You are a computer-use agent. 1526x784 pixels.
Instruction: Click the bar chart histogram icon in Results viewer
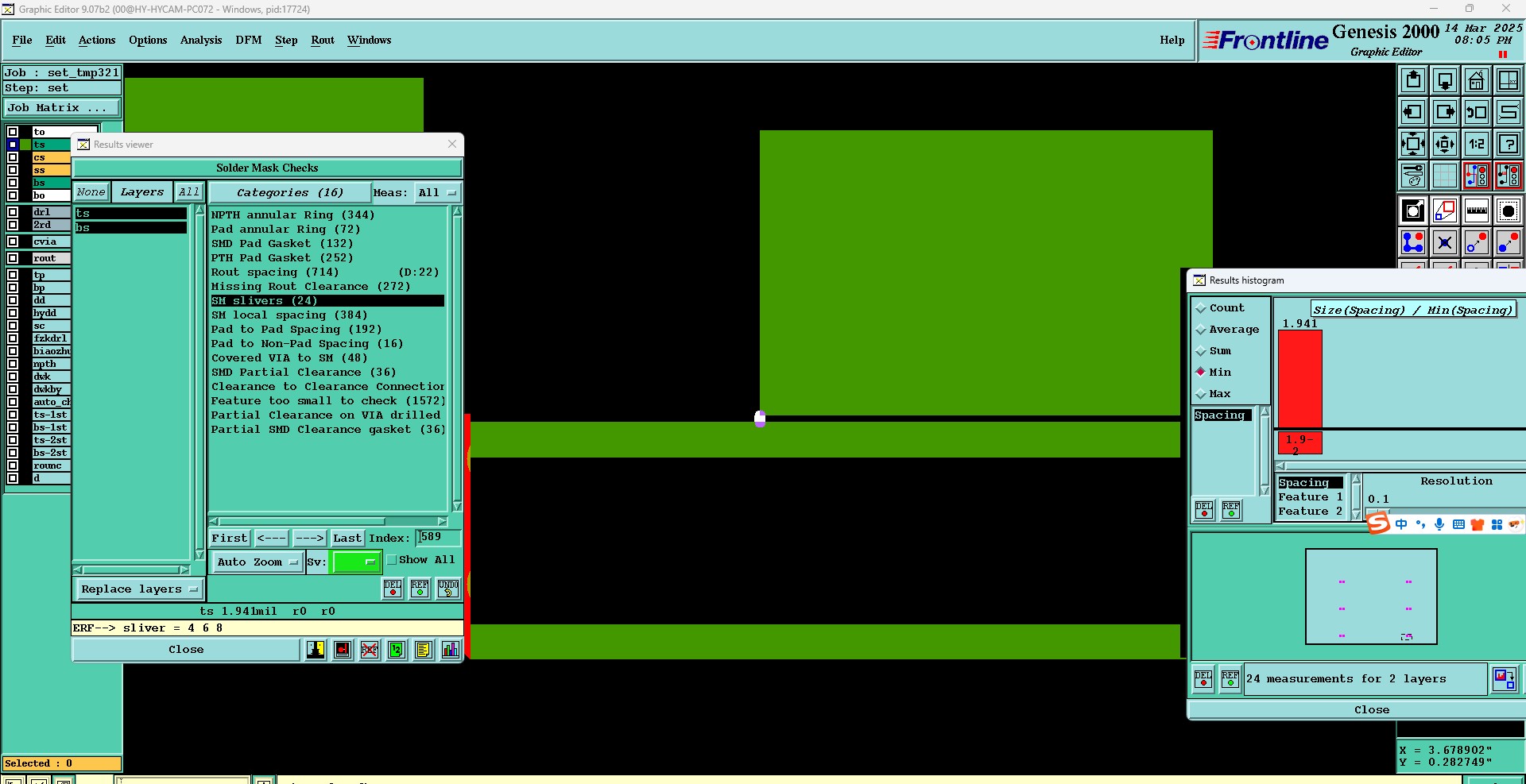[x=451, y=650]
